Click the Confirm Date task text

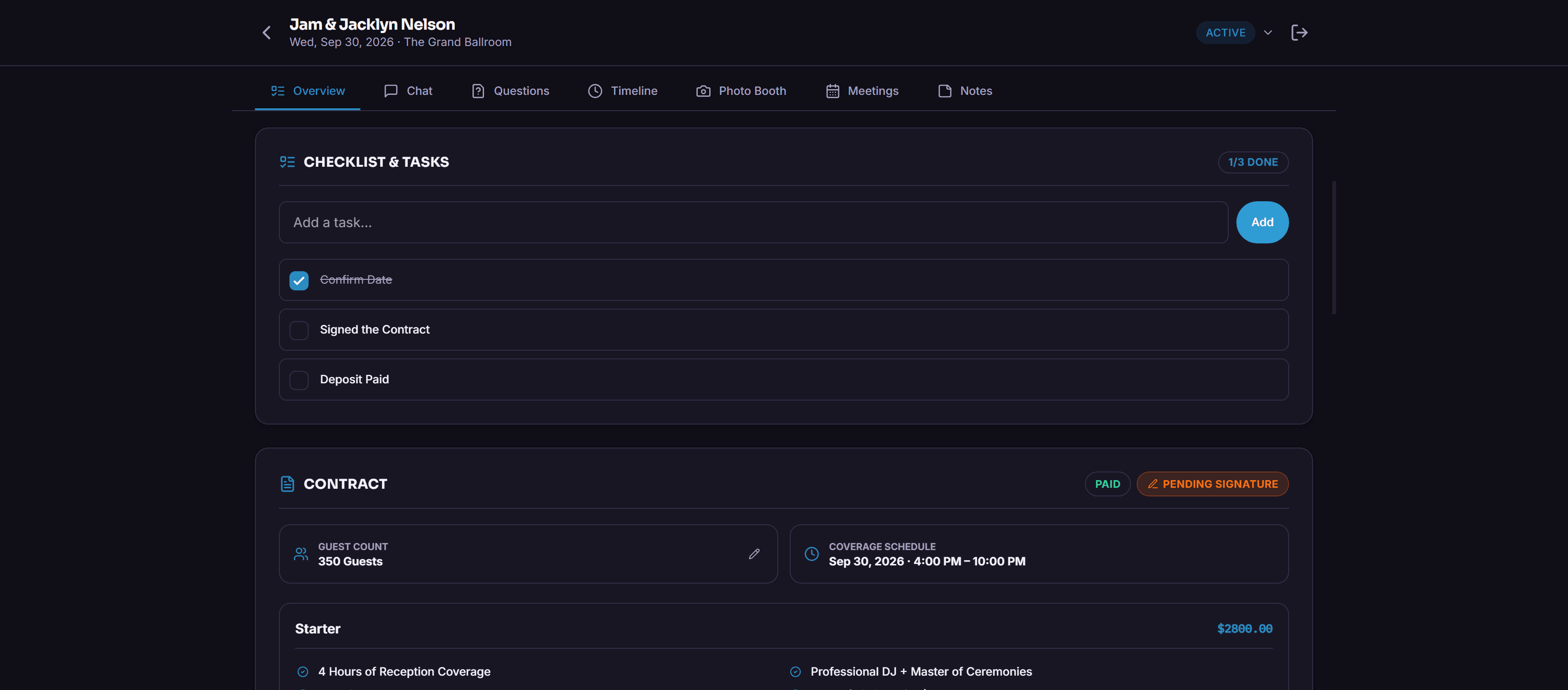click(x=356, y=280)
